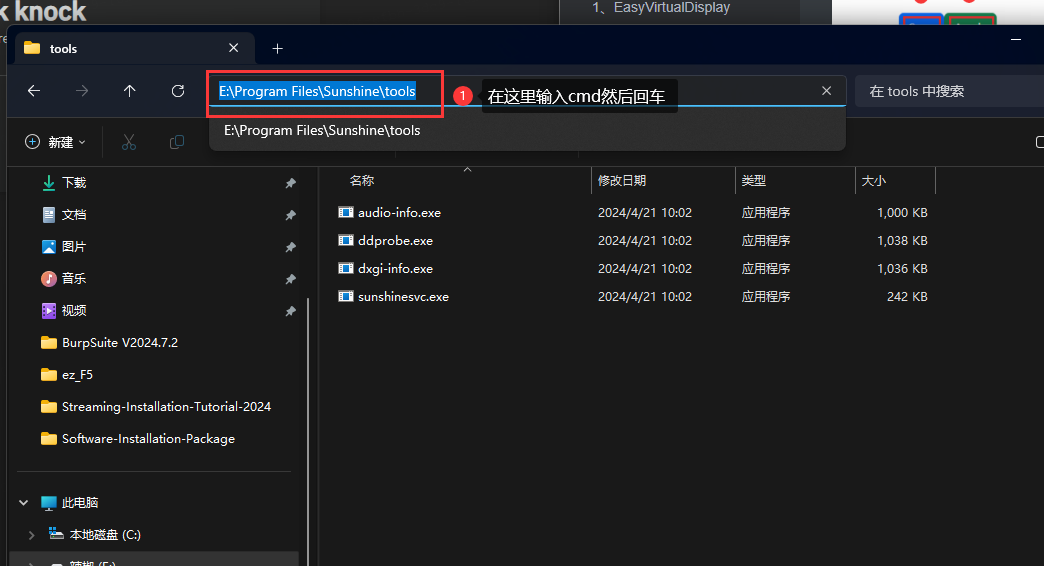Open 视频 in the sidebar
Screen dimensions: 1044x566
[74, 310]
